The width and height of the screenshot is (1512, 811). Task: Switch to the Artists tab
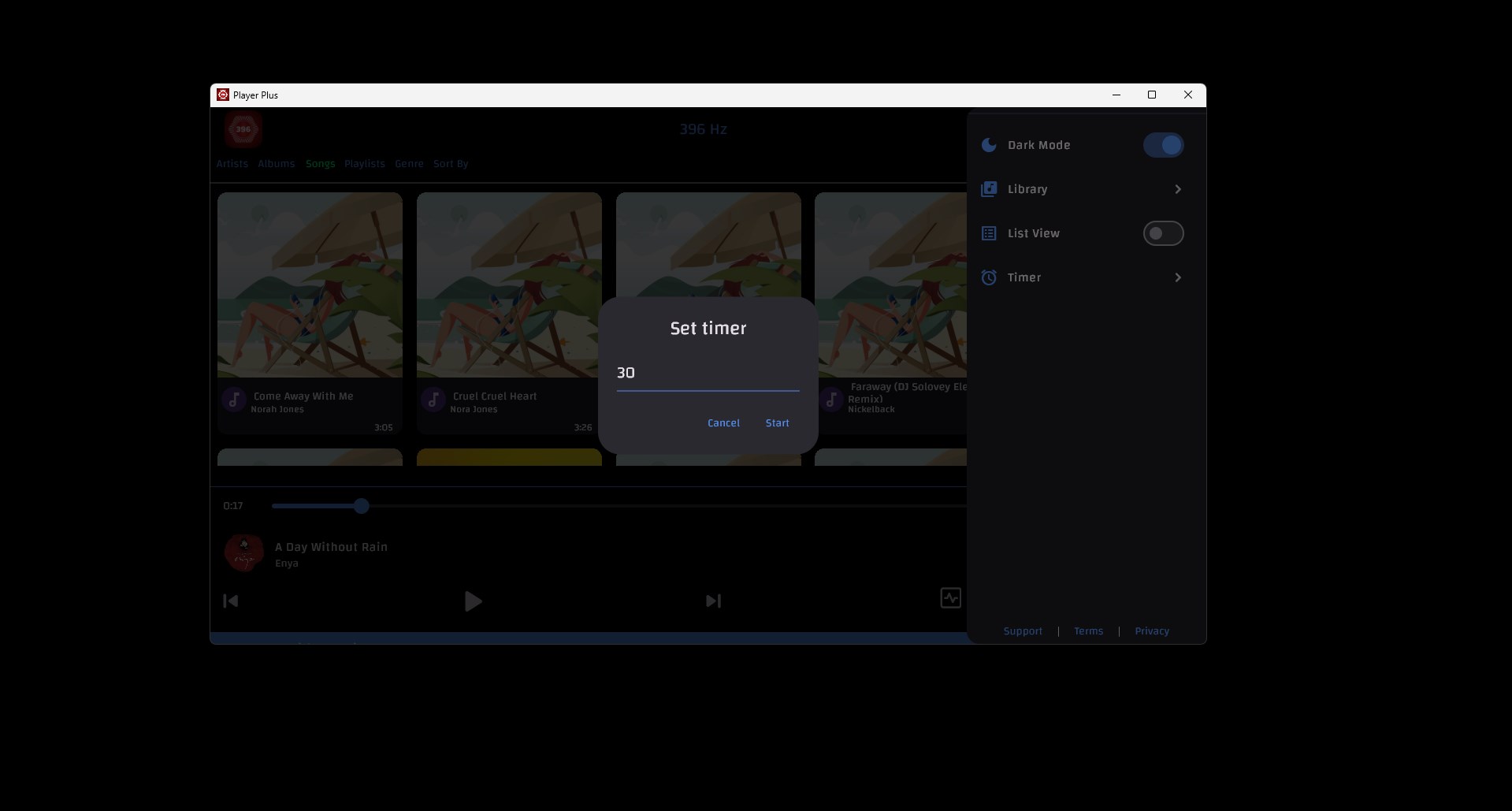point(232,164)
